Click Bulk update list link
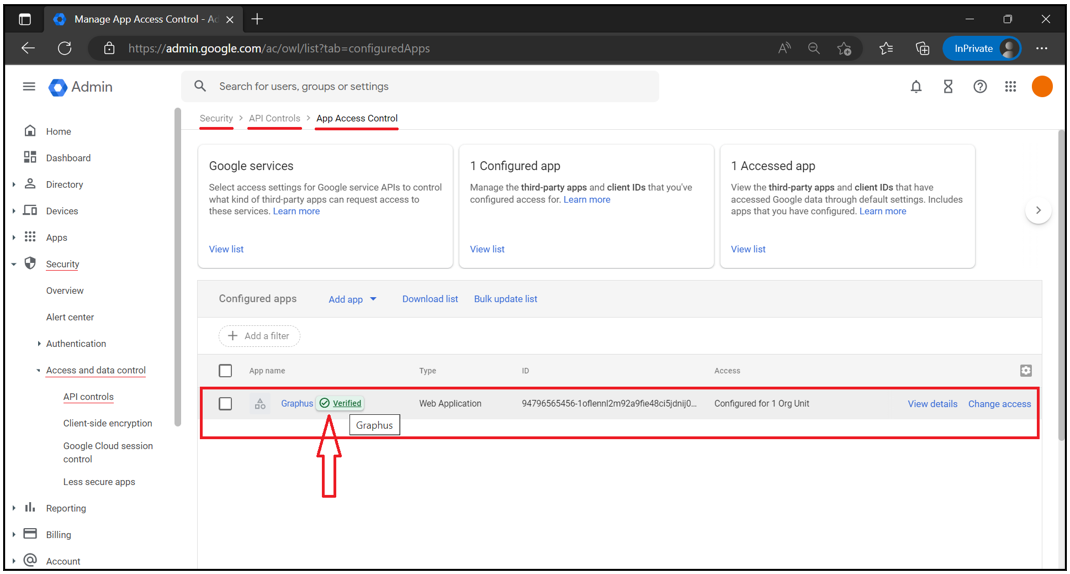Screen dimensions: 1070x574 pos(506,299)
